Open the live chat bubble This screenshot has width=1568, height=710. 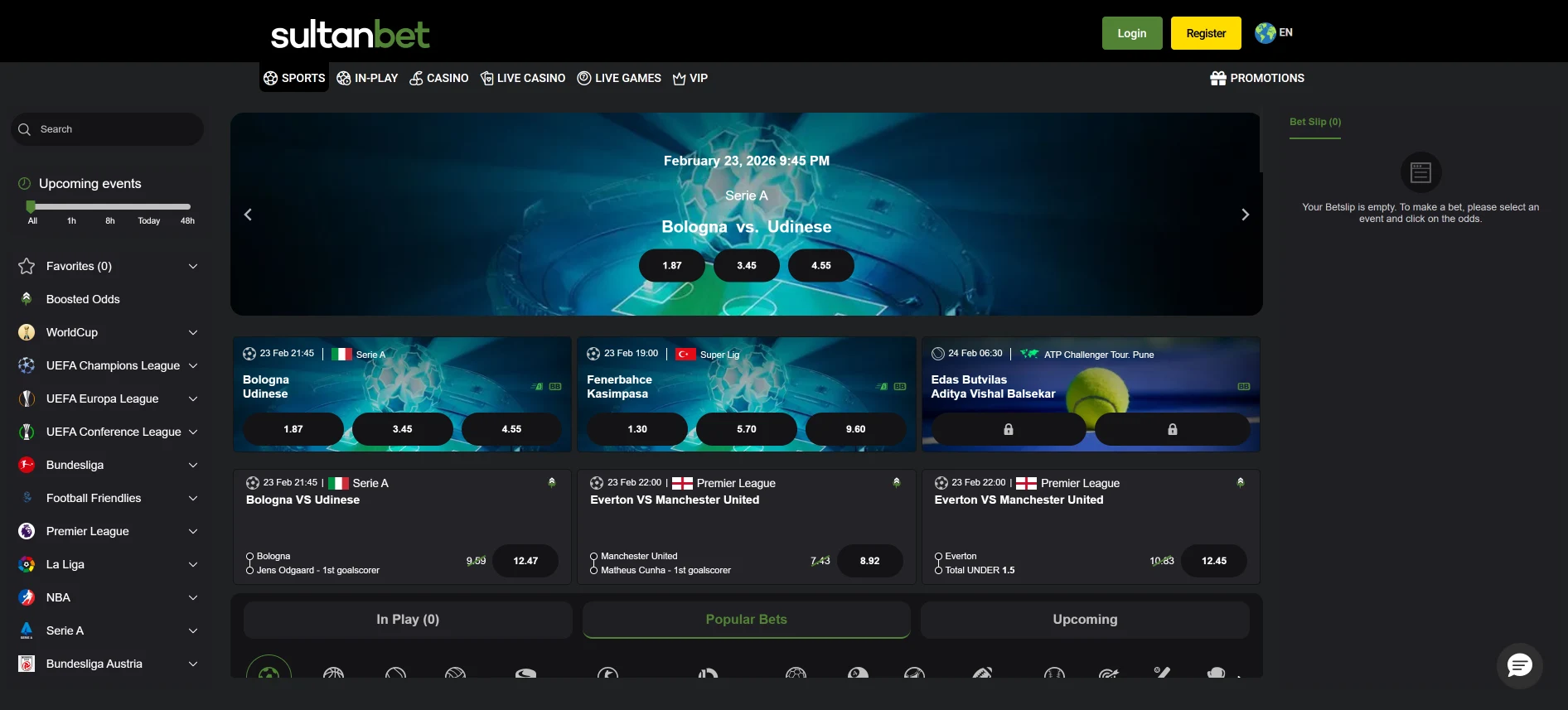pos(1519,665)
